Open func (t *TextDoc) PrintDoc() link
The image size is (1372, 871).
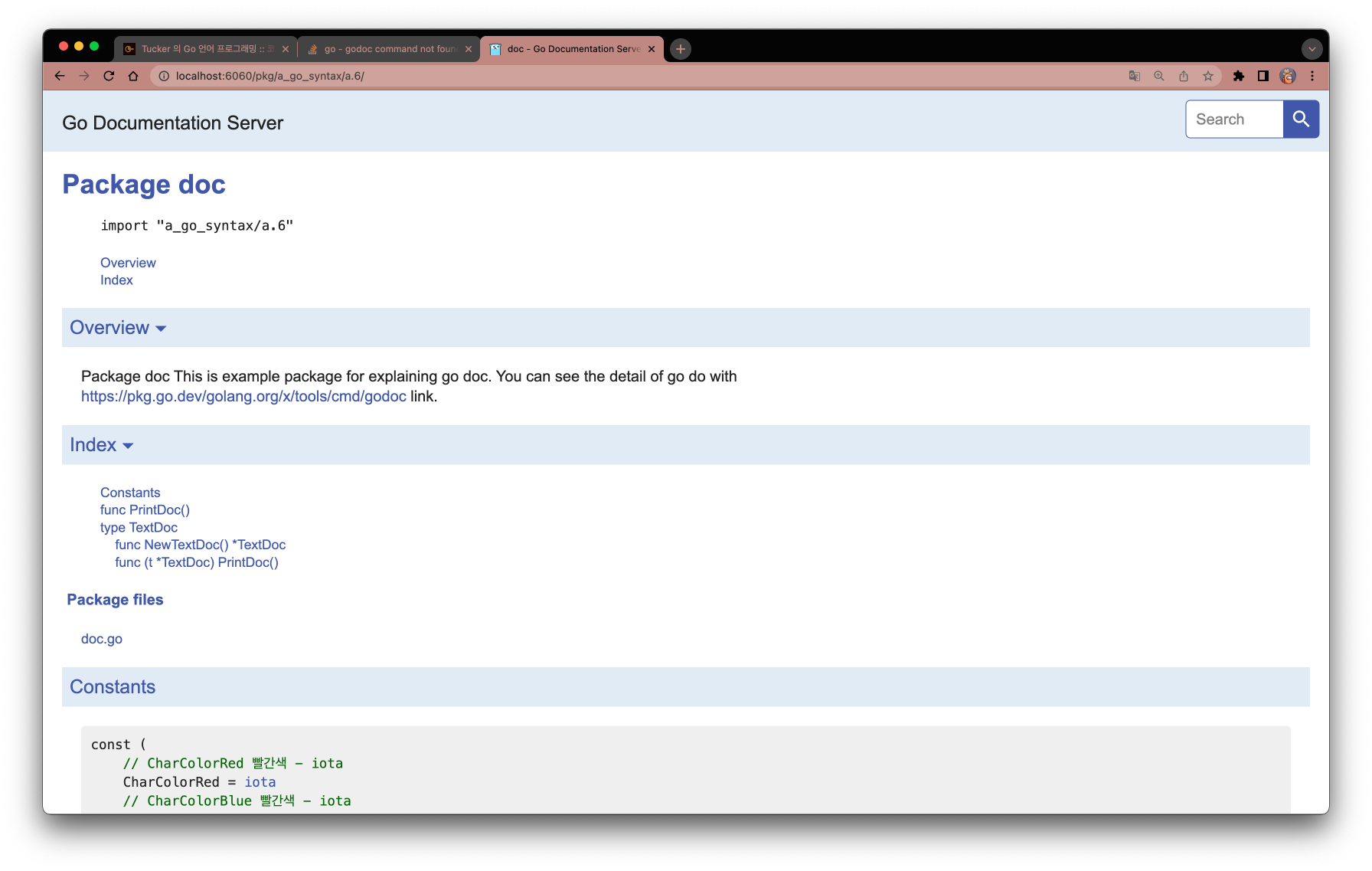click(x=197, y=562)
